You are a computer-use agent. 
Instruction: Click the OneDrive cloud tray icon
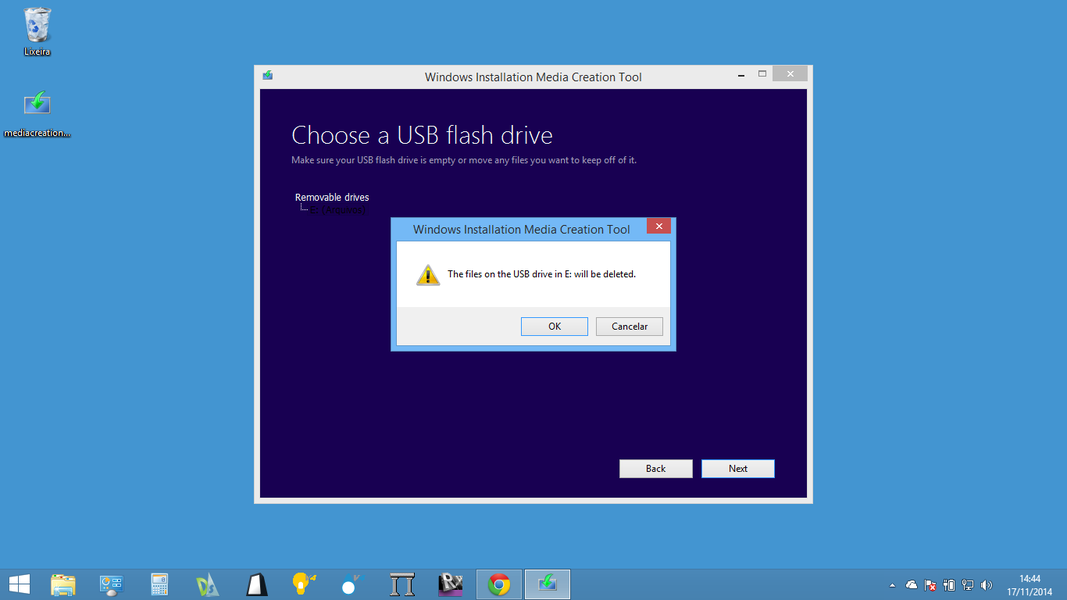pos(911,585)
